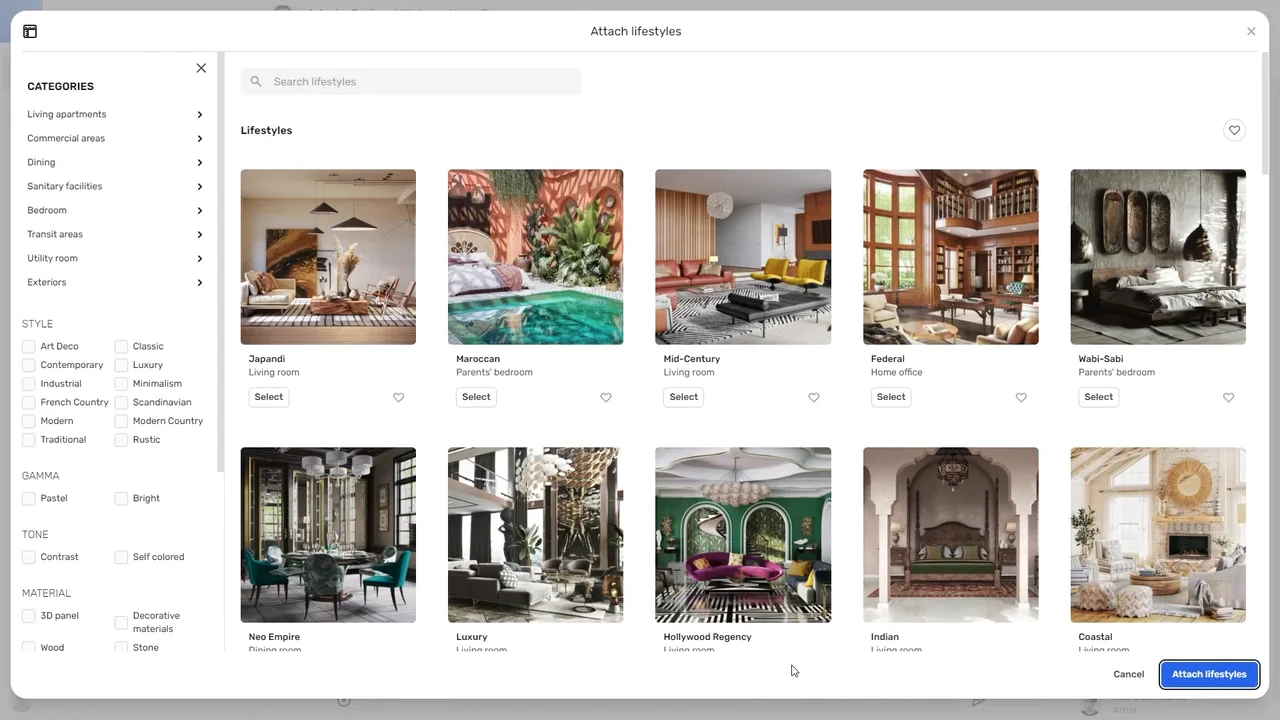Expand the Exteriors category
The image size is (1280, 720).
coord(115,282)
